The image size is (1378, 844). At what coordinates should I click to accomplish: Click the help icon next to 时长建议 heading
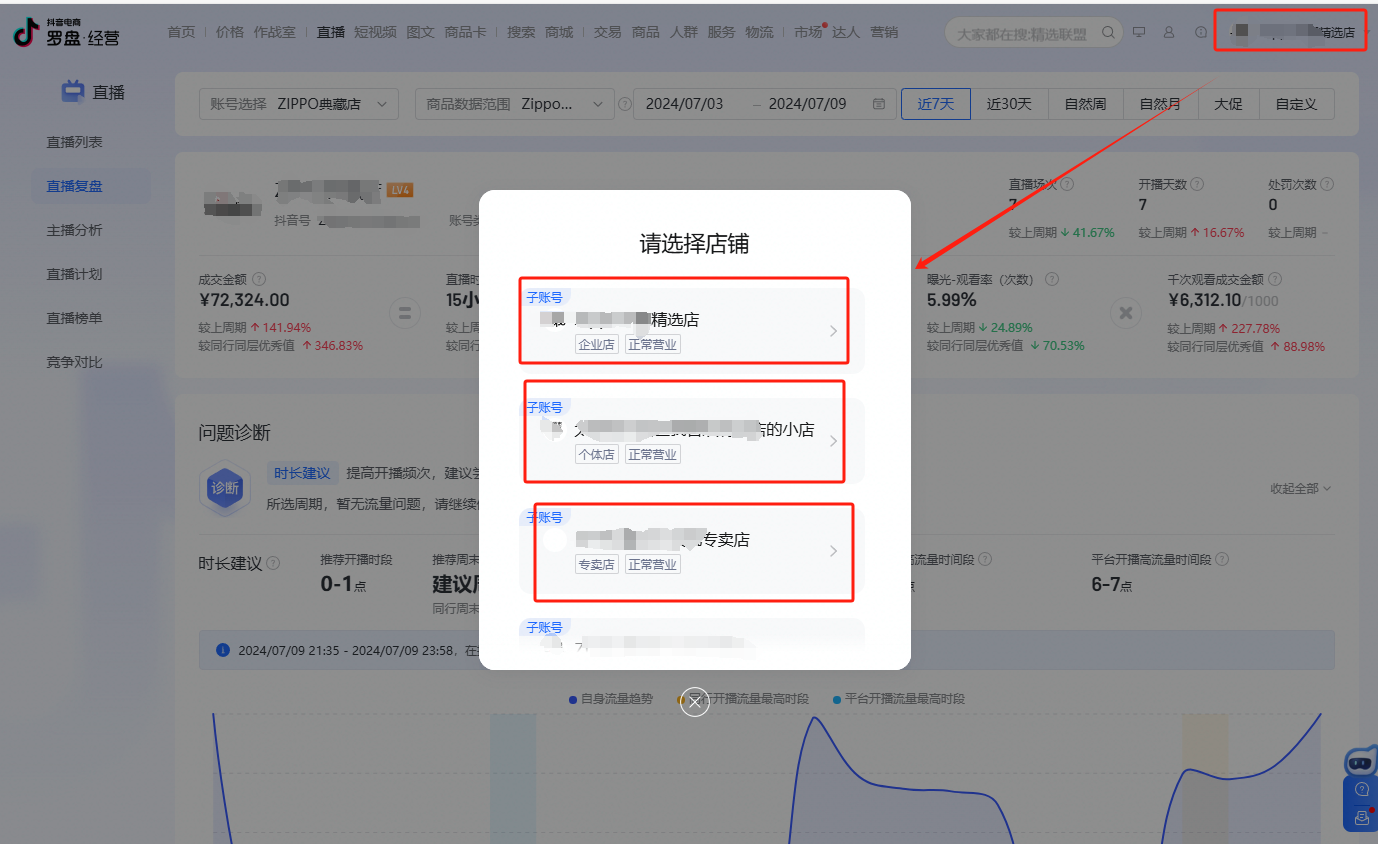click(x=273, y=564)
